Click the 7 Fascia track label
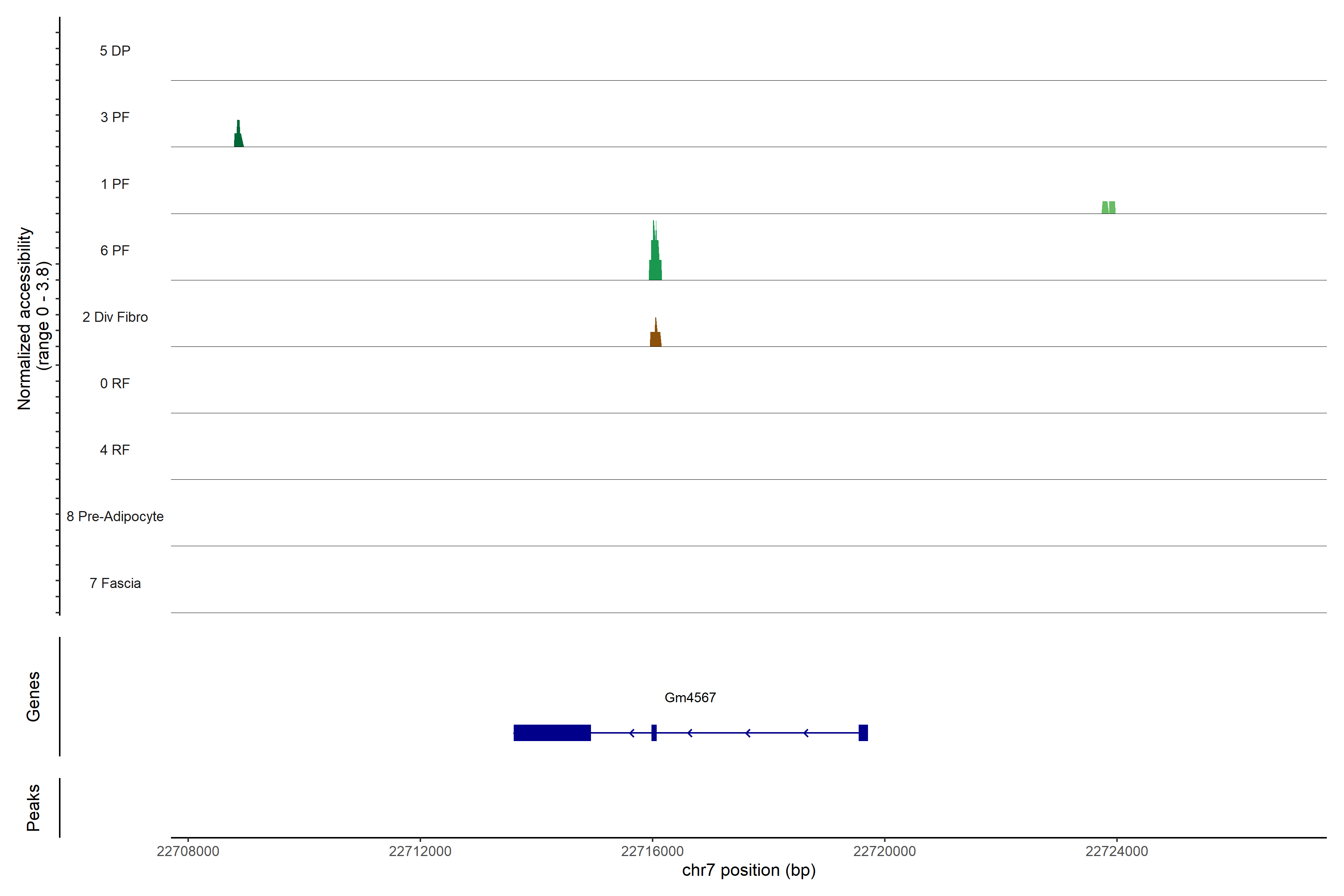This screenshot has height=896, width=1344. pos(115,584)
